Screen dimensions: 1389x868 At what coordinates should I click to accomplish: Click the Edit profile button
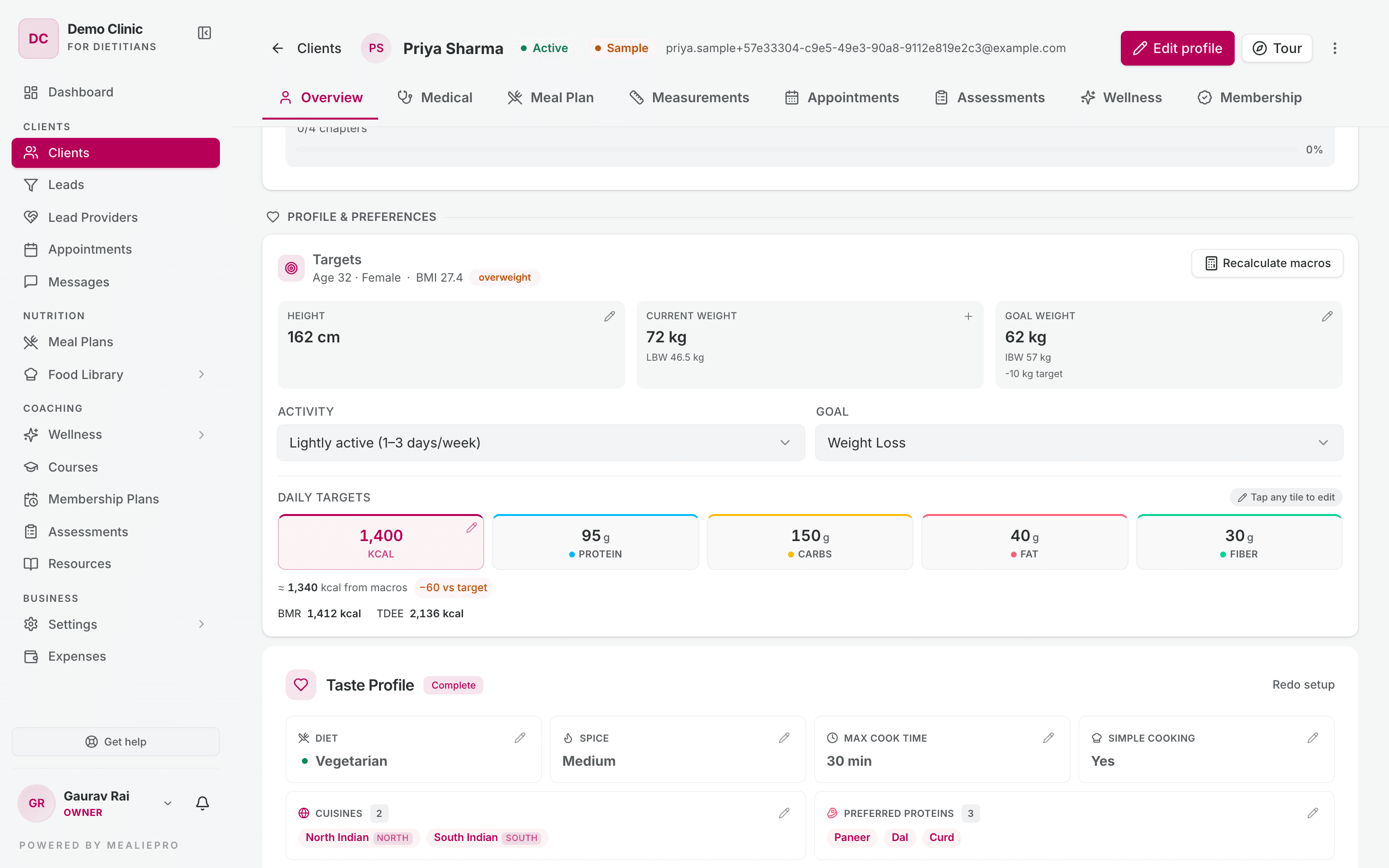click(x=1177, y=48)
